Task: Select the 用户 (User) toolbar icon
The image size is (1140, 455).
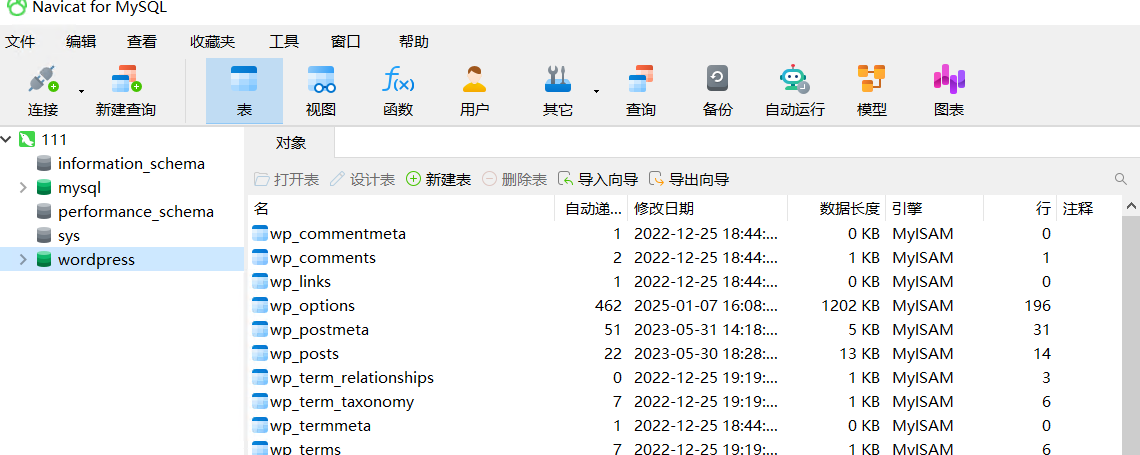Action: pyautogui.click(x=474, y=92)
